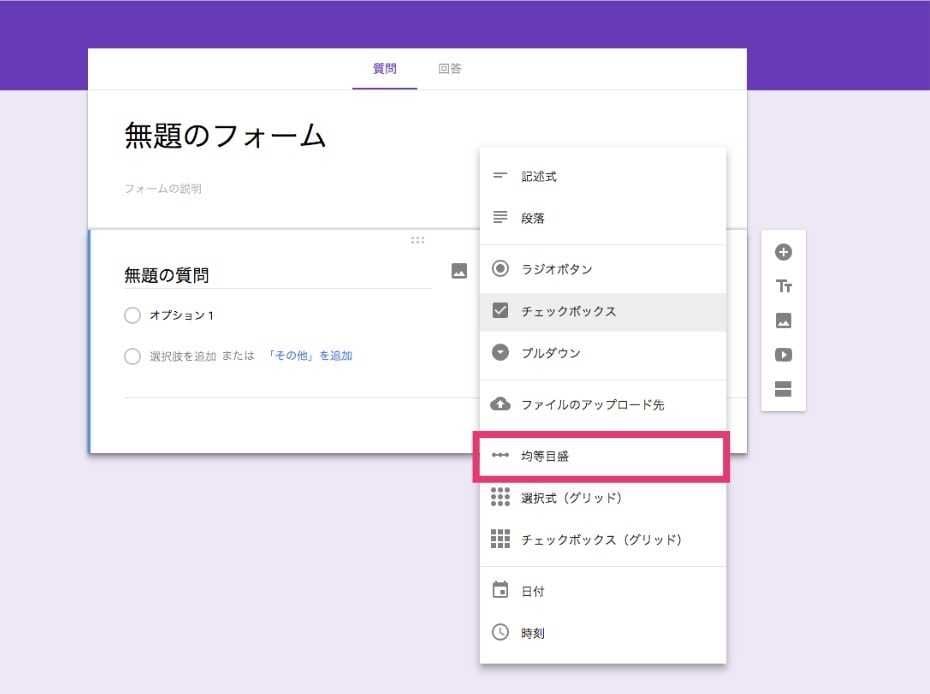
Task: Switch to the 質問 tab
Action: (386, 68)
